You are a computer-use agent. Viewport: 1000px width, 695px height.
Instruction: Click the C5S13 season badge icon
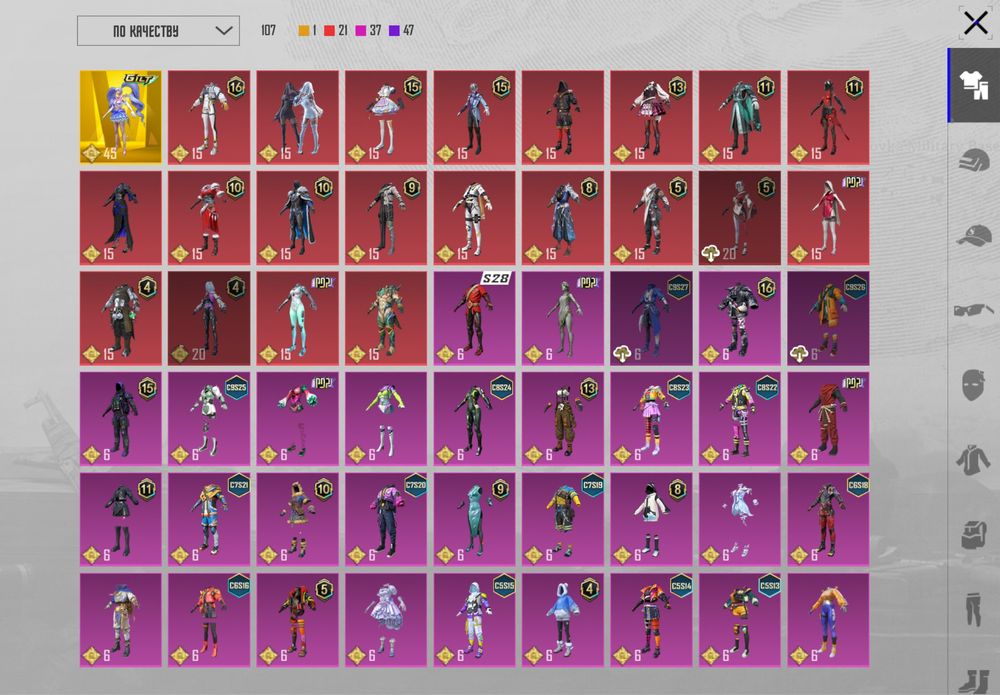768,586
